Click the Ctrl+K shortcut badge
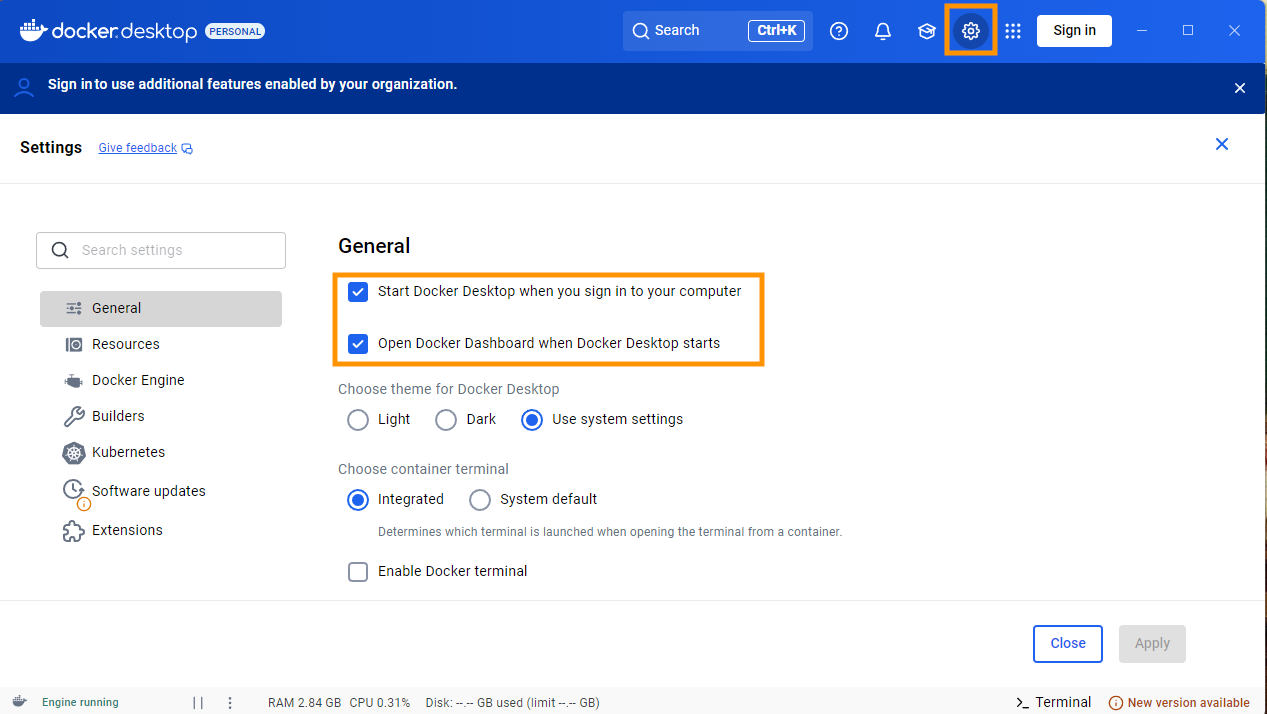The width and height of the screenshot is (1267, 714). tap(776, 31)
